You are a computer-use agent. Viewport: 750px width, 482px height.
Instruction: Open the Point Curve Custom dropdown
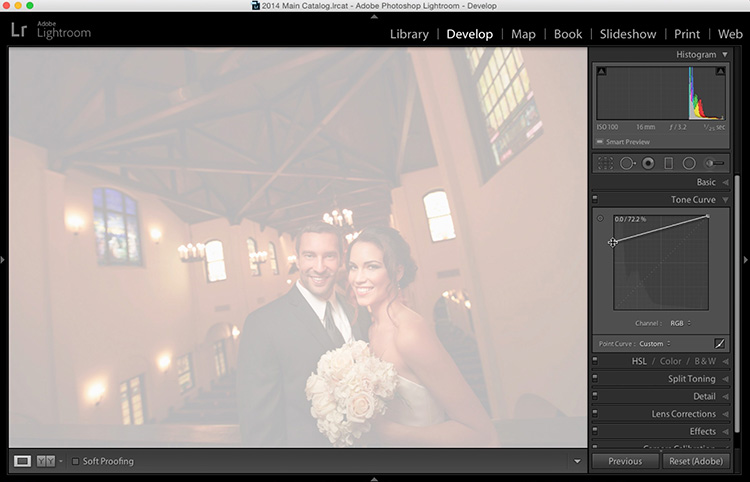coord(655,344)
